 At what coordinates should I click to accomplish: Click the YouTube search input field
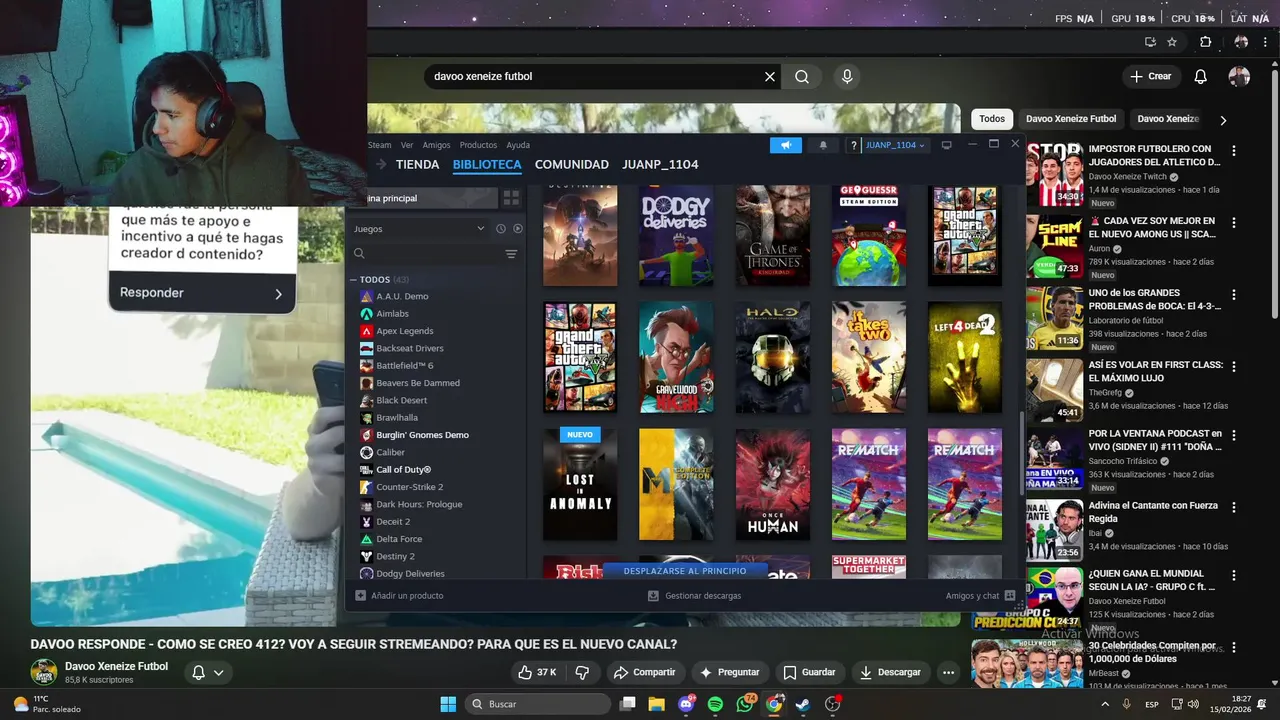[x=595, y=76]
